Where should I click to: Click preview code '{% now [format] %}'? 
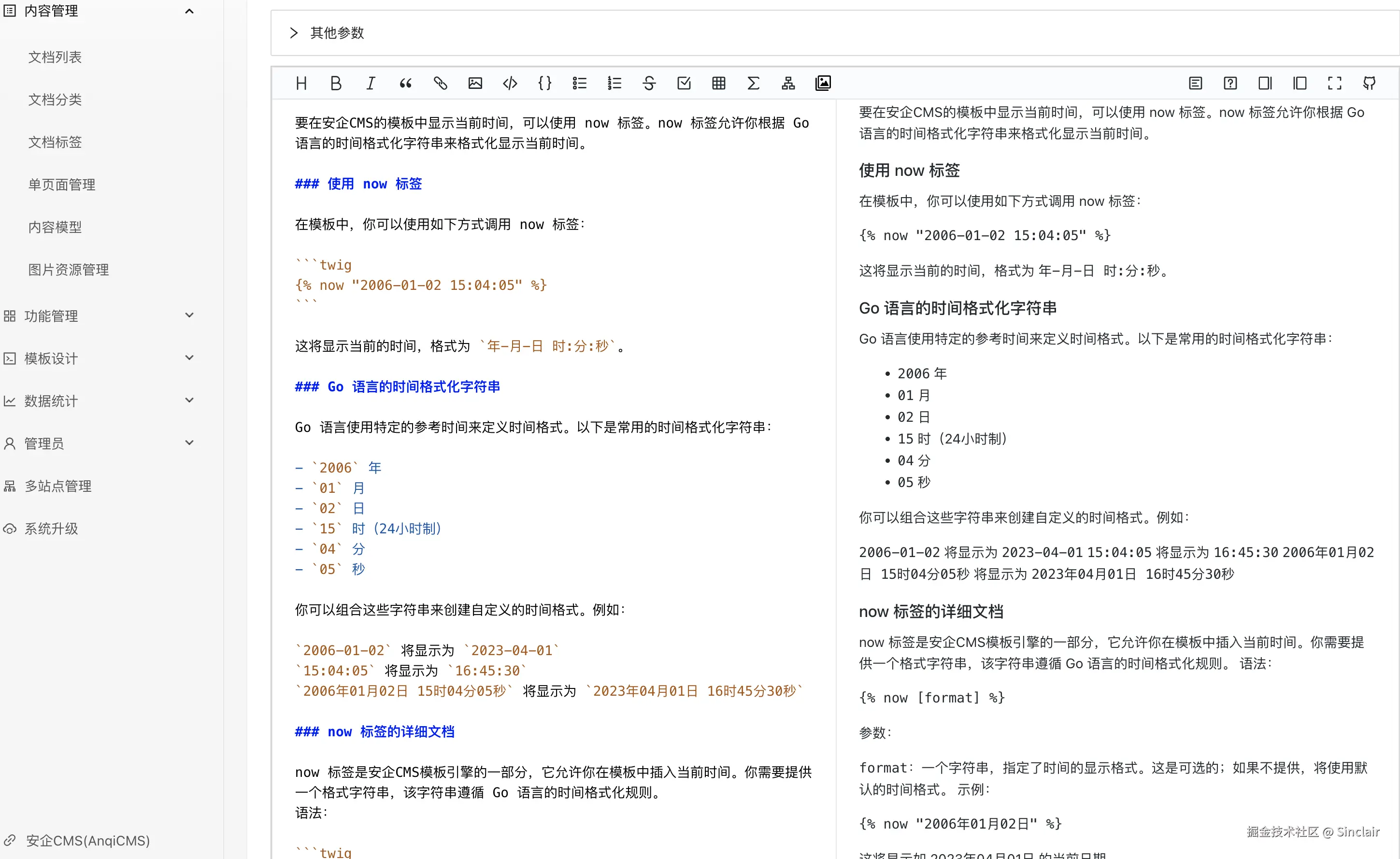pyautogui.click(x=932, y=698)
